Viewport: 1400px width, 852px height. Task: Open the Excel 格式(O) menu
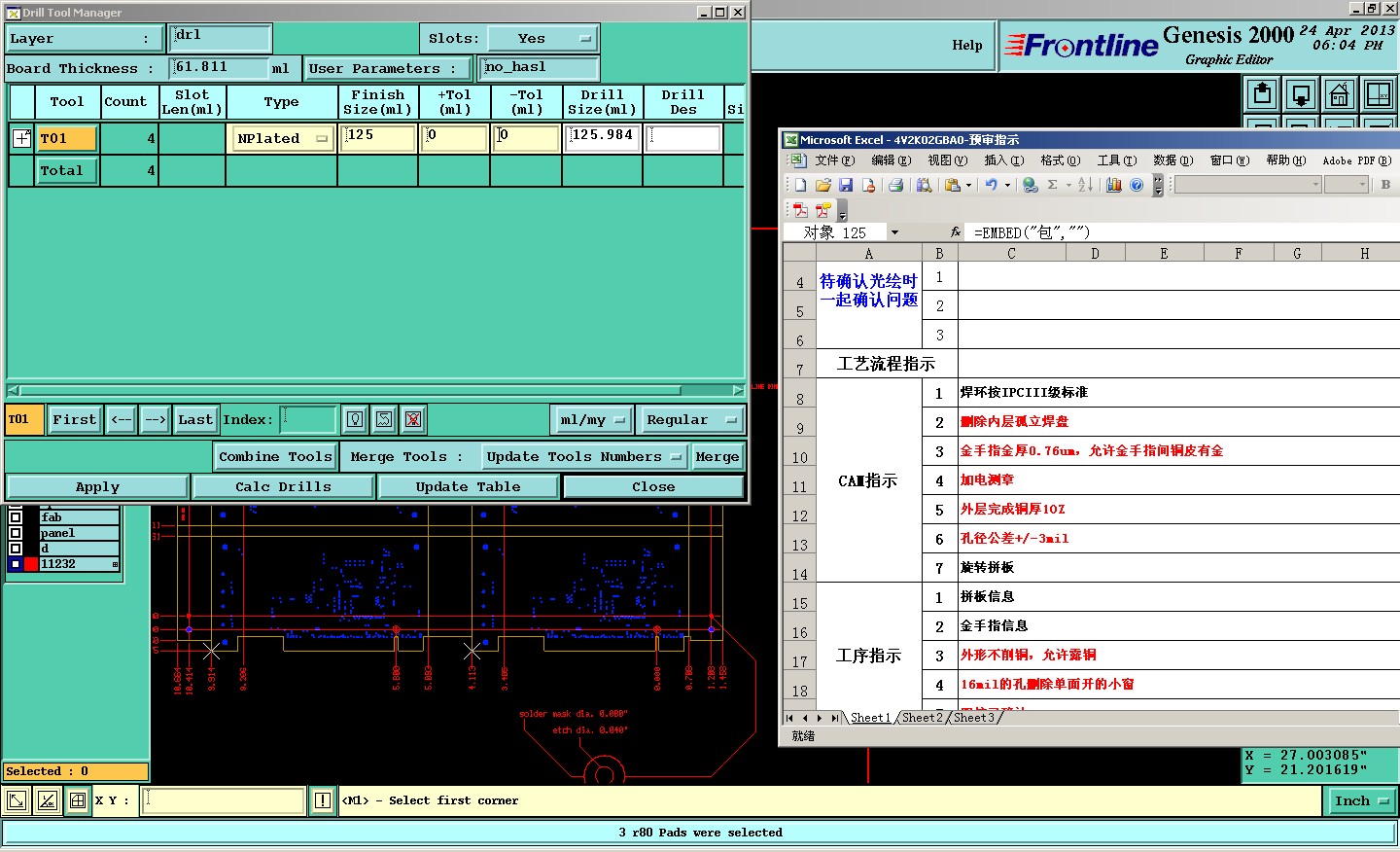pos(1060,160)
